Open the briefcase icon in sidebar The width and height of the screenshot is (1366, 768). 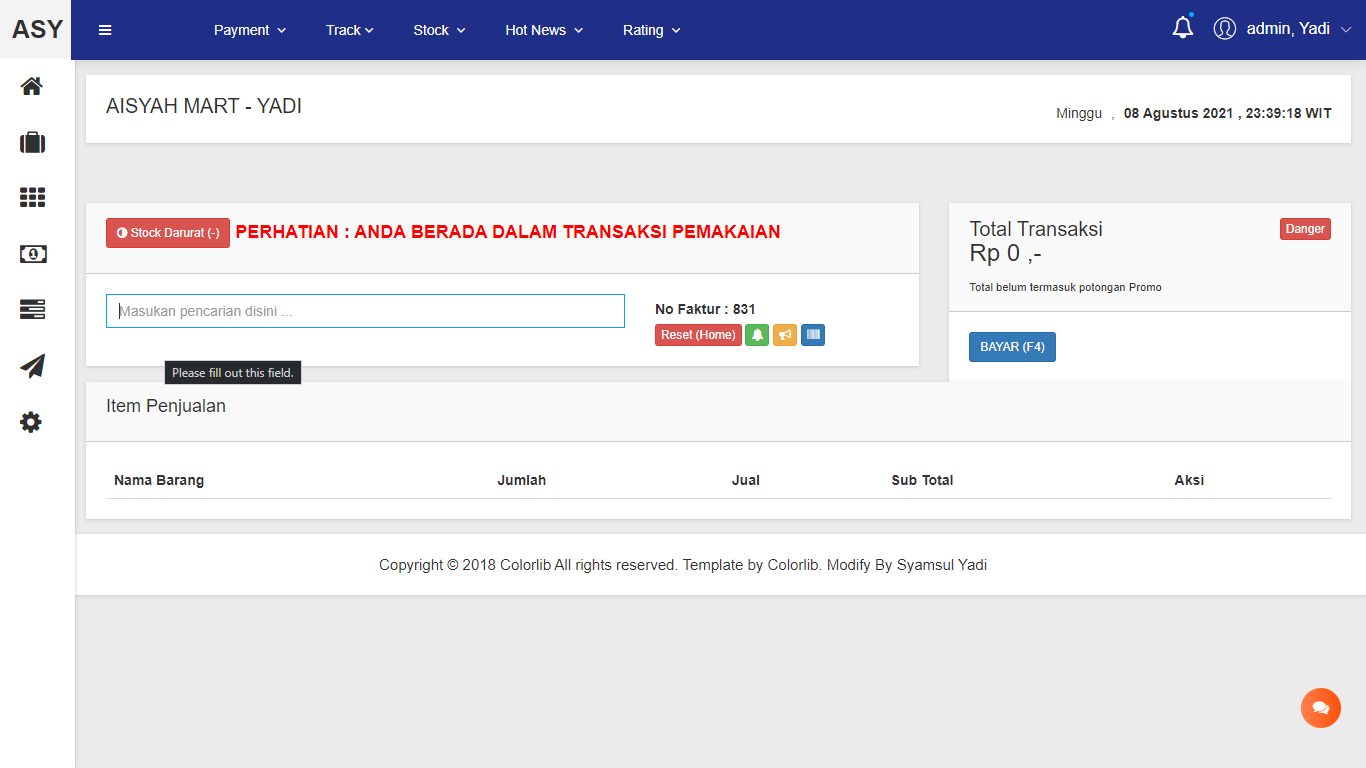point(32,142)
